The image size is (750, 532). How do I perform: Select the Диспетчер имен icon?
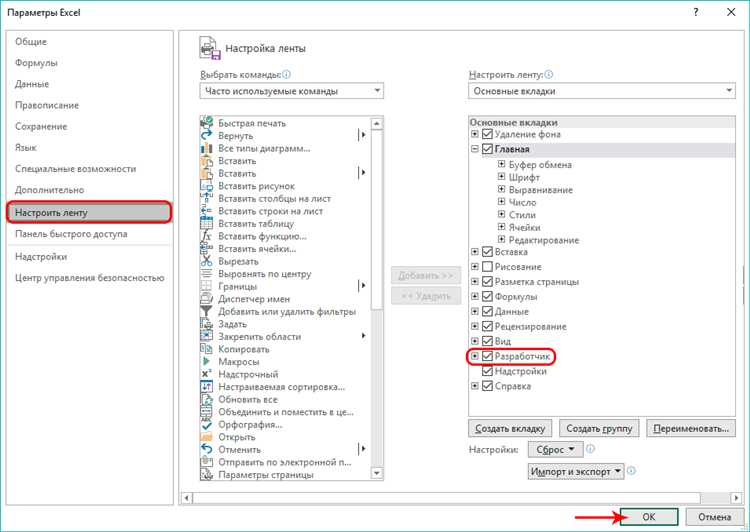pos(207,299)
